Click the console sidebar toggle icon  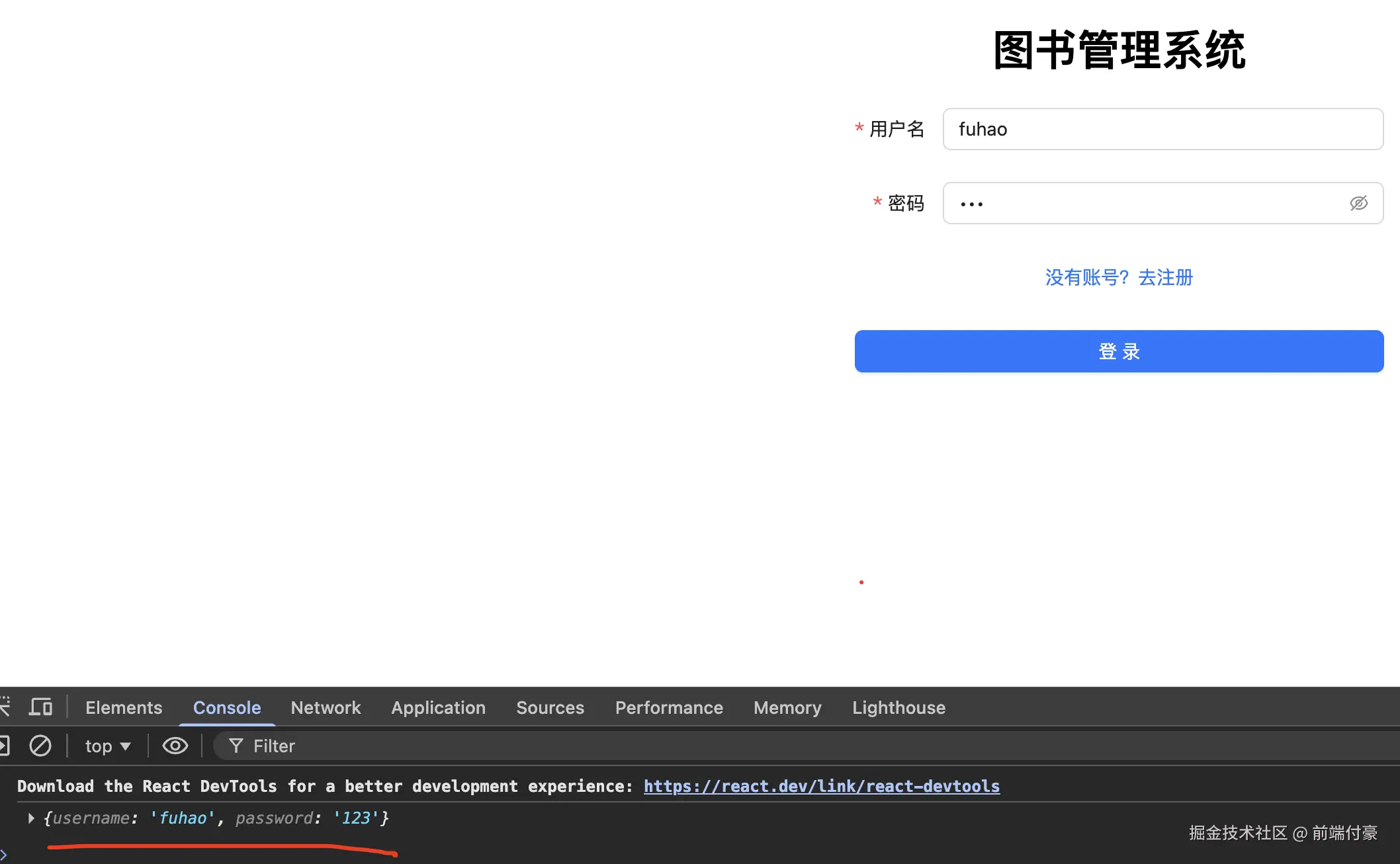coord(4,746)
